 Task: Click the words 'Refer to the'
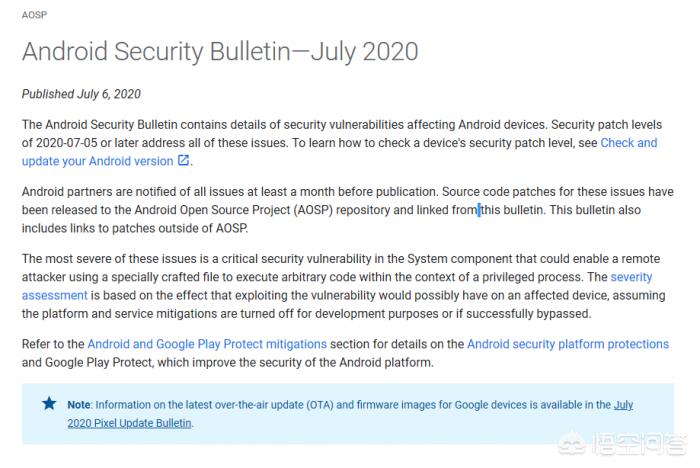[x=52, y=344]
